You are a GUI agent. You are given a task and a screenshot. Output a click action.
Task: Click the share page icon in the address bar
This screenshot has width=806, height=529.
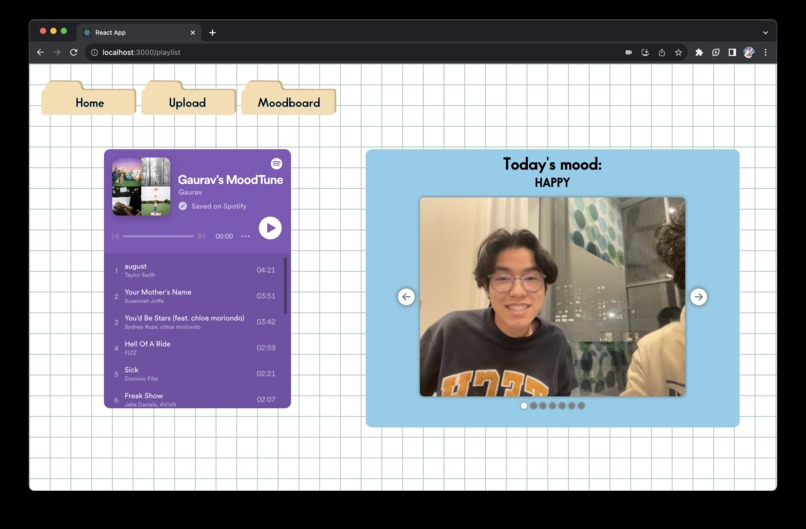[662, 52]
